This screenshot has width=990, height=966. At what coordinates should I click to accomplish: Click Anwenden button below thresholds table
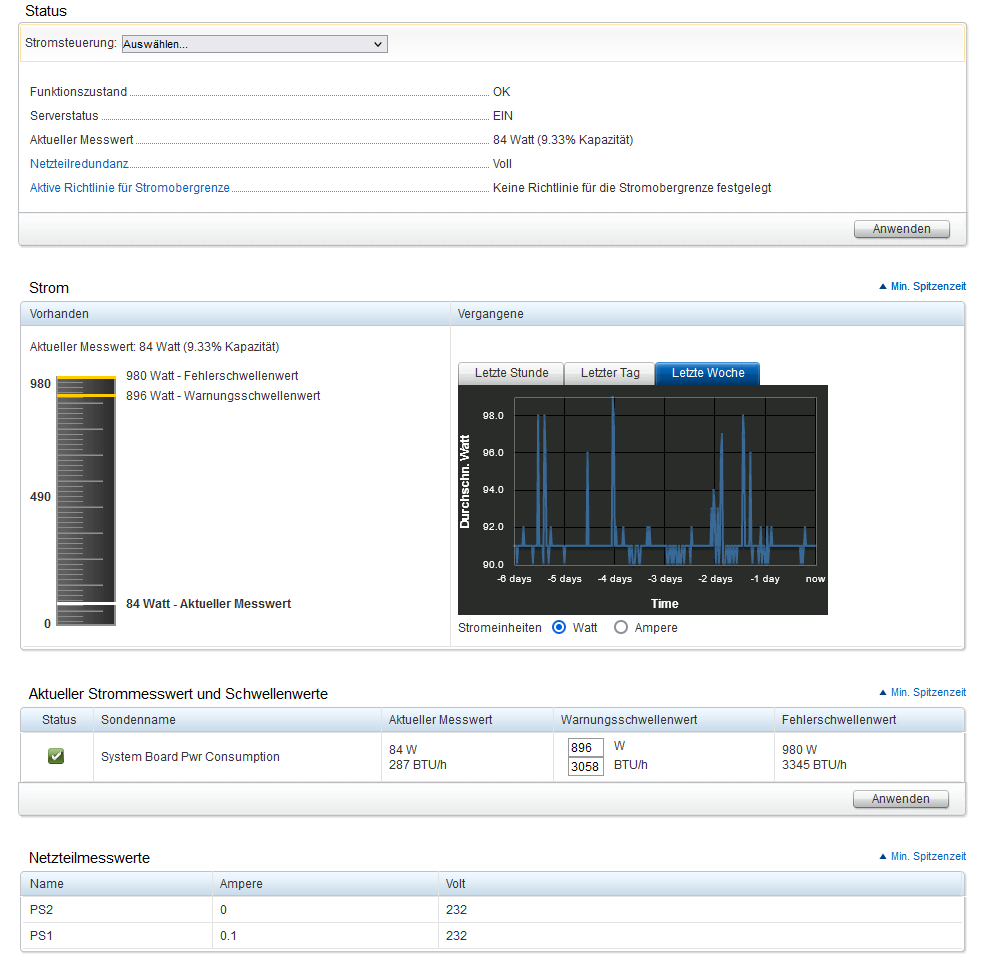tap(901, 799)
